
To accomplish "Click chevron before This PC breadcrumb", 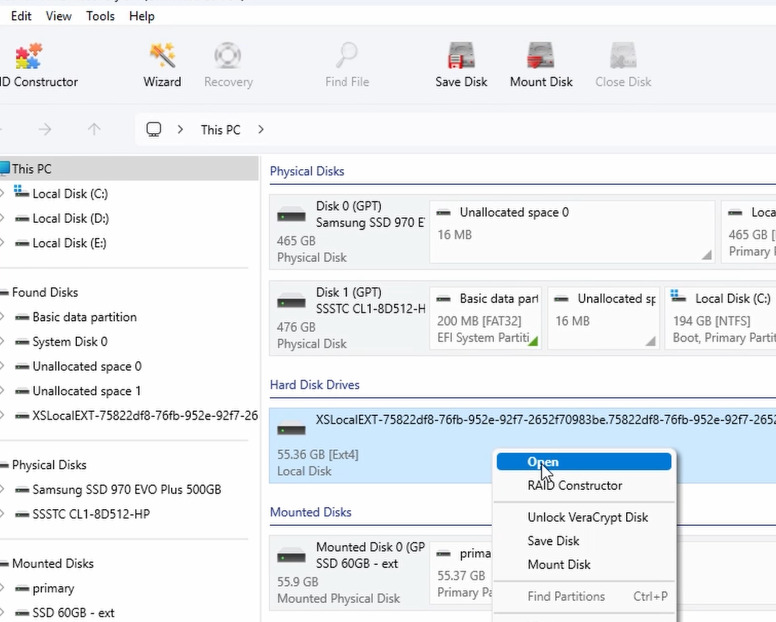I will [180, 130].
